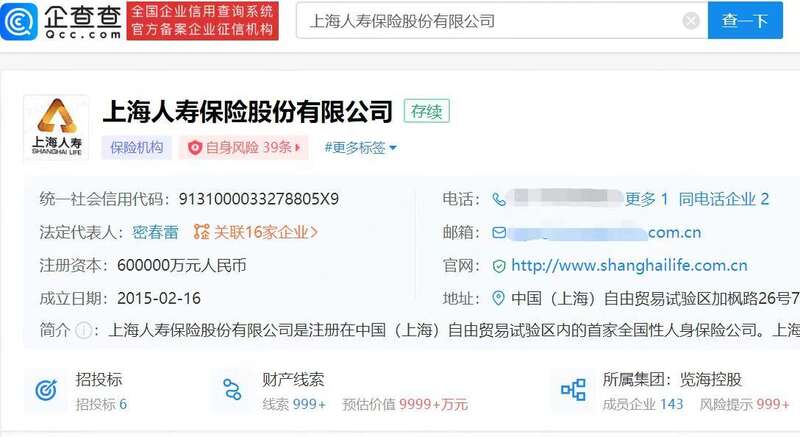
Task: Click the Shanghai Life company logo
Action: 56,128
